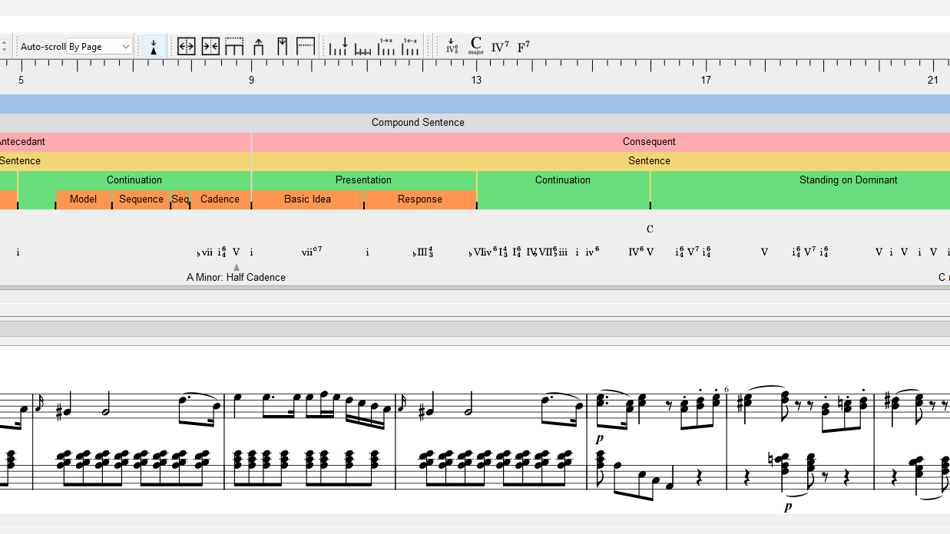Click the F7 chord symbol button

click(x=523, y=47)
